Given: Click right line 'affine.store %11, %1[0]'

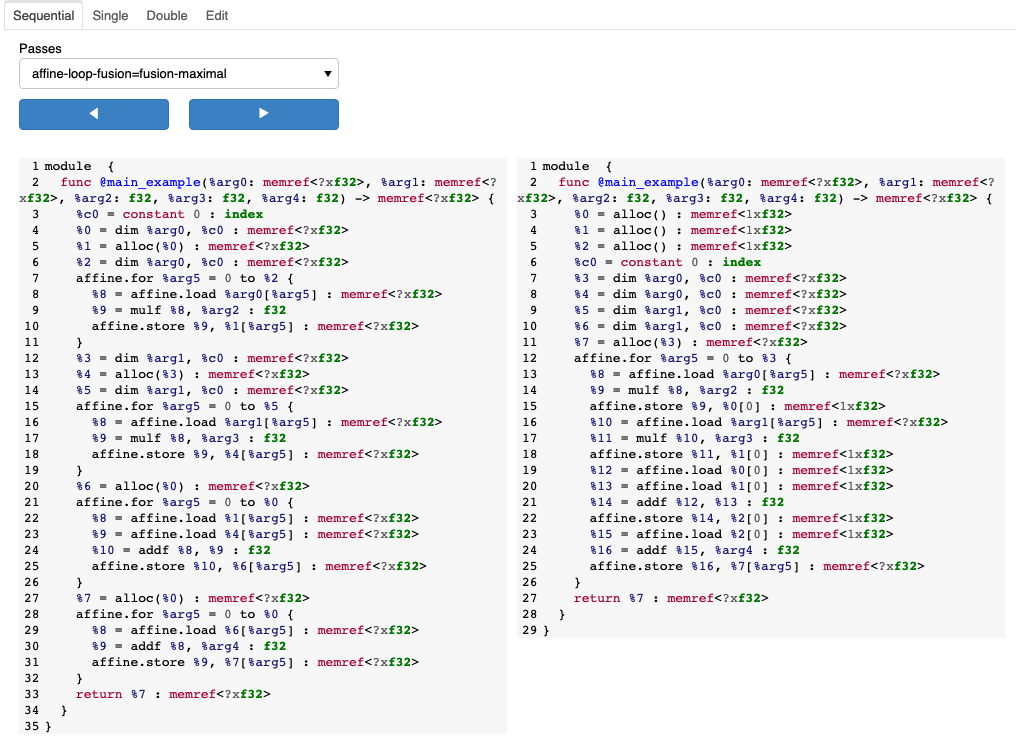Looking at the screenshot, I should click(741, 454).
